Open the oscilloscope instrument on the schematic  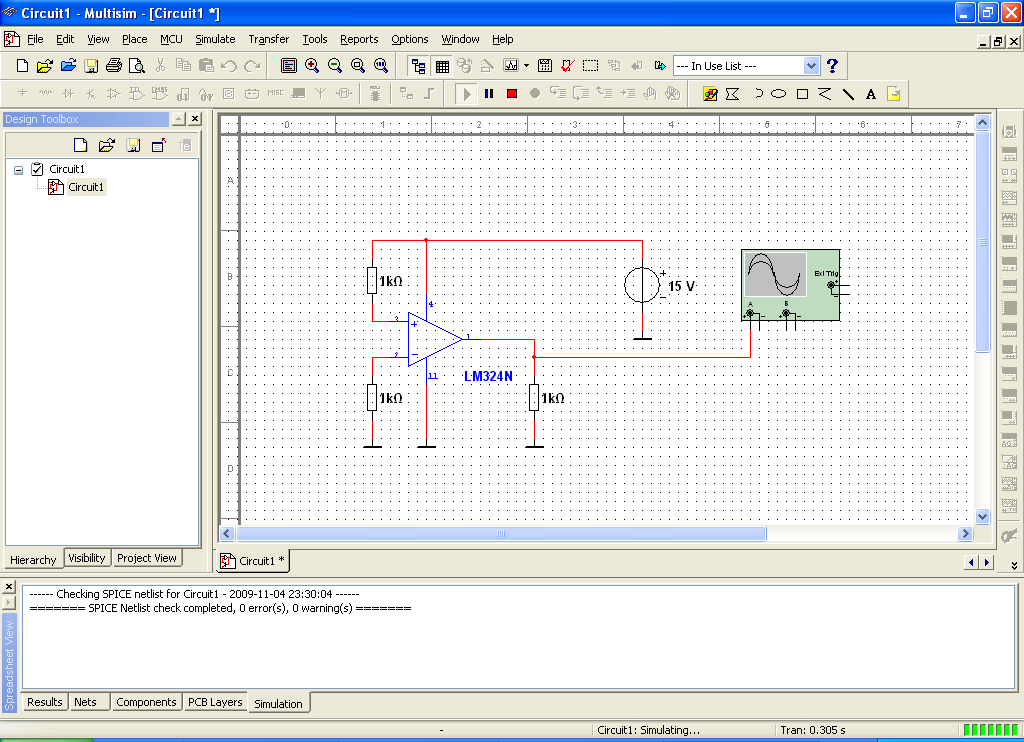tap(791, 285)
